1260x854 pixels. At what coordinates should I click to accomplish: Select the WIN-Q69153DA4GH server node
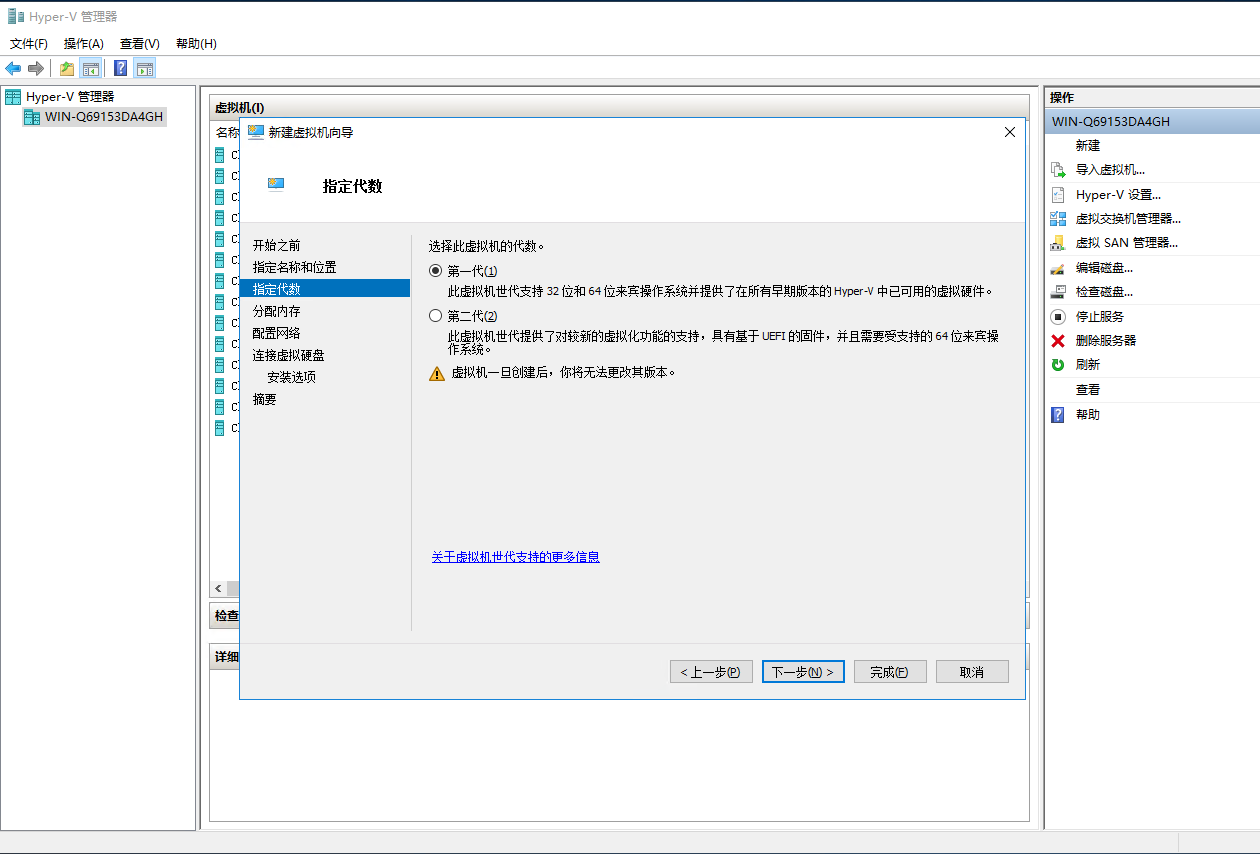tap(103, 117)
